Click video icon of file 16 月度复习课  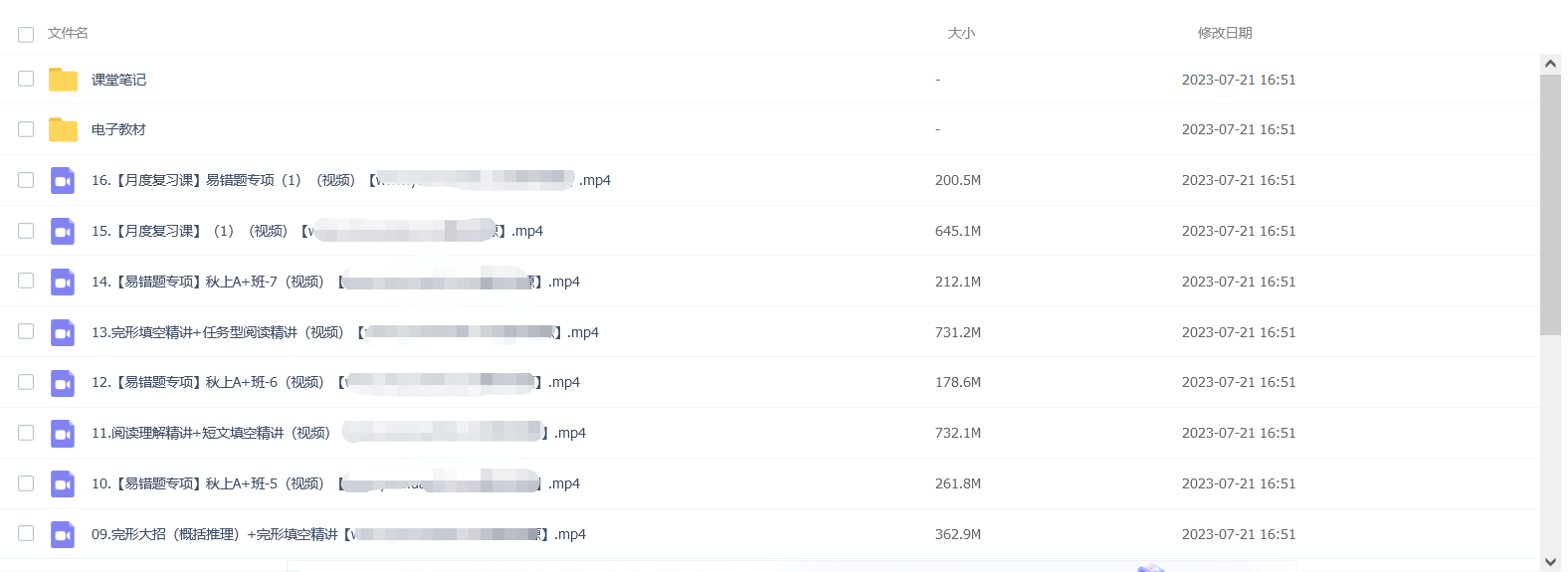tap(63, 180)
